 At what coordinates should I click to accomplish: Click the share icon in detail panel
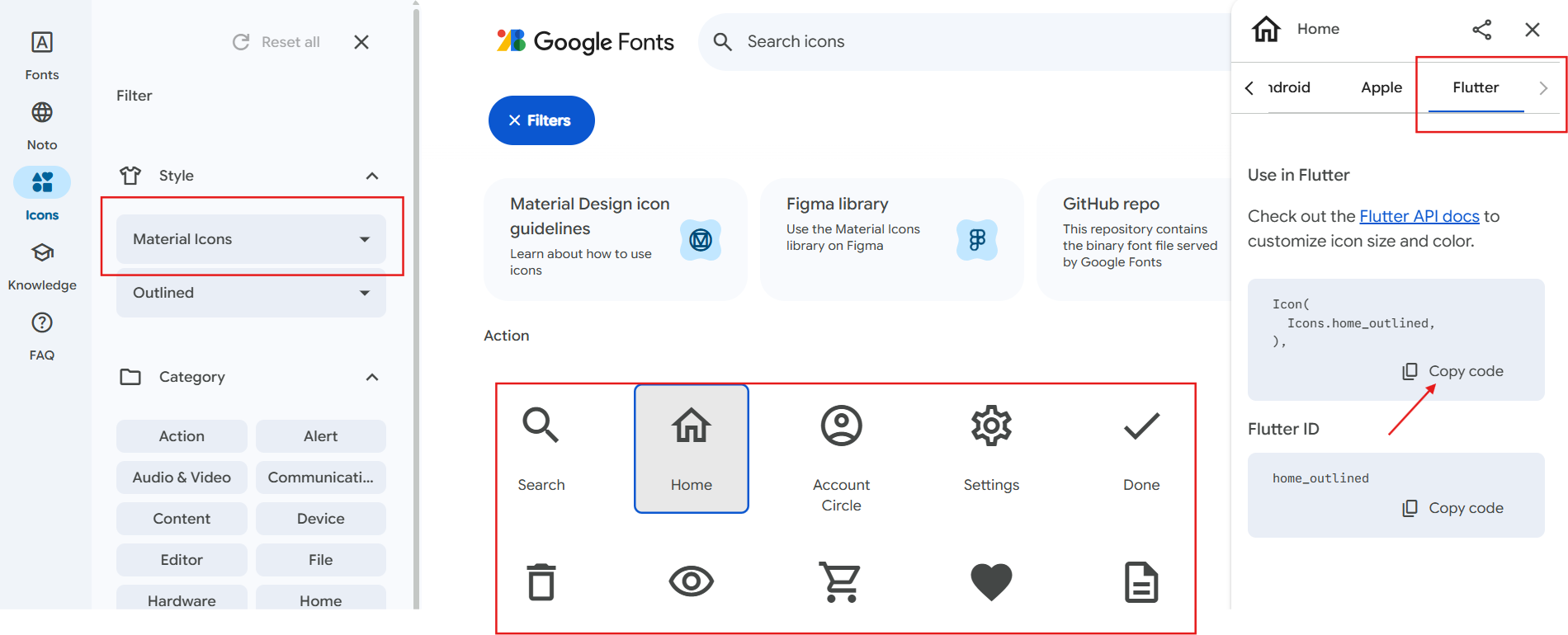pyautogui.click(x=1482, y=30)
